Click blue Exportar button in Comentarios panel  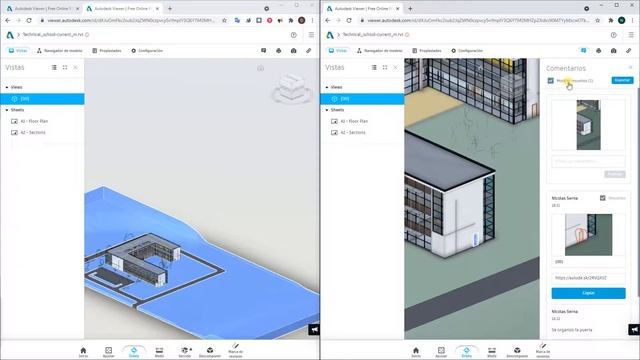(x=622, y=80)
